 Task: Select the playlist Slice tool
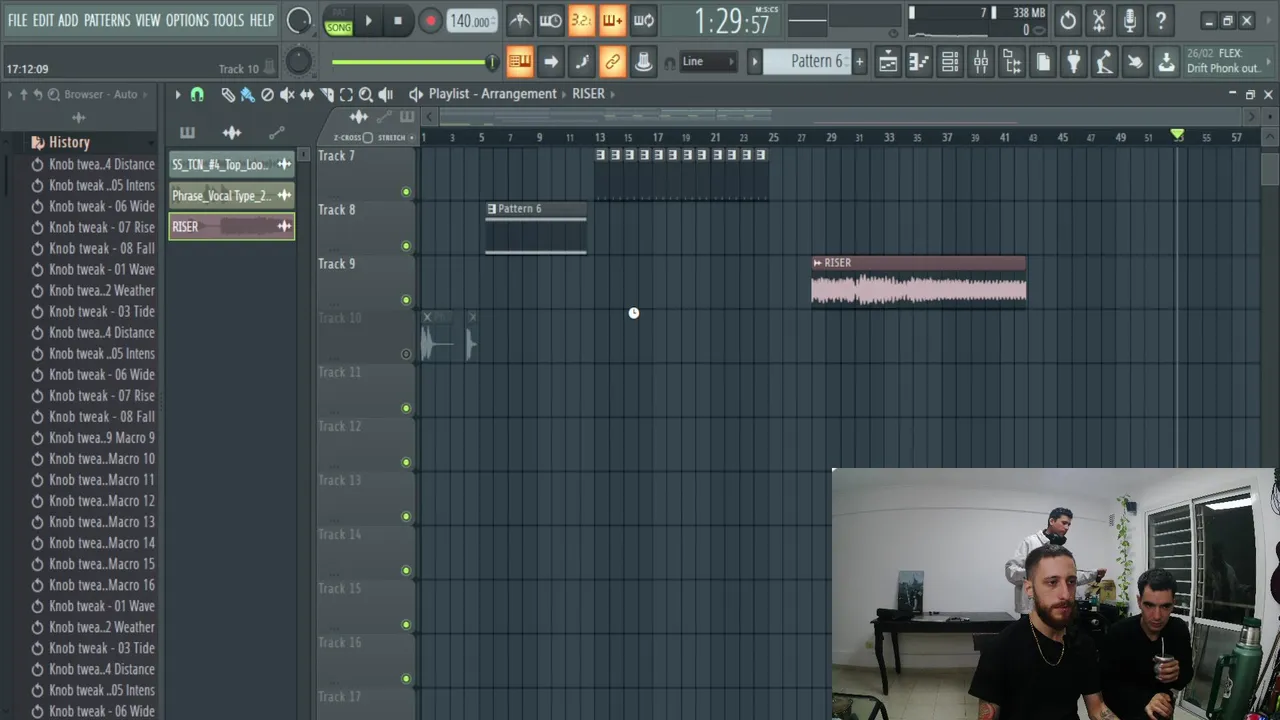coord(327,94)
